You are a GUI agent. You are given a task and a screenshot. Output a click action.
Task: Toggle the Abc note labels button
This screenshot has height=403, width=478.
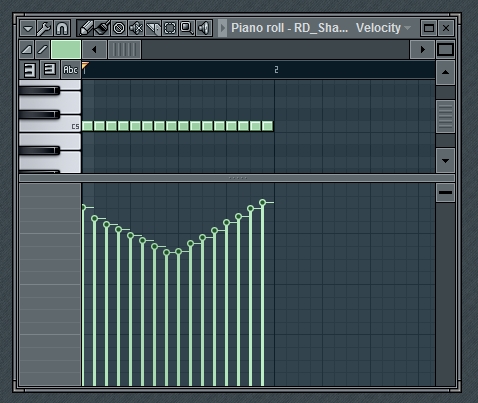click(70, 70)
